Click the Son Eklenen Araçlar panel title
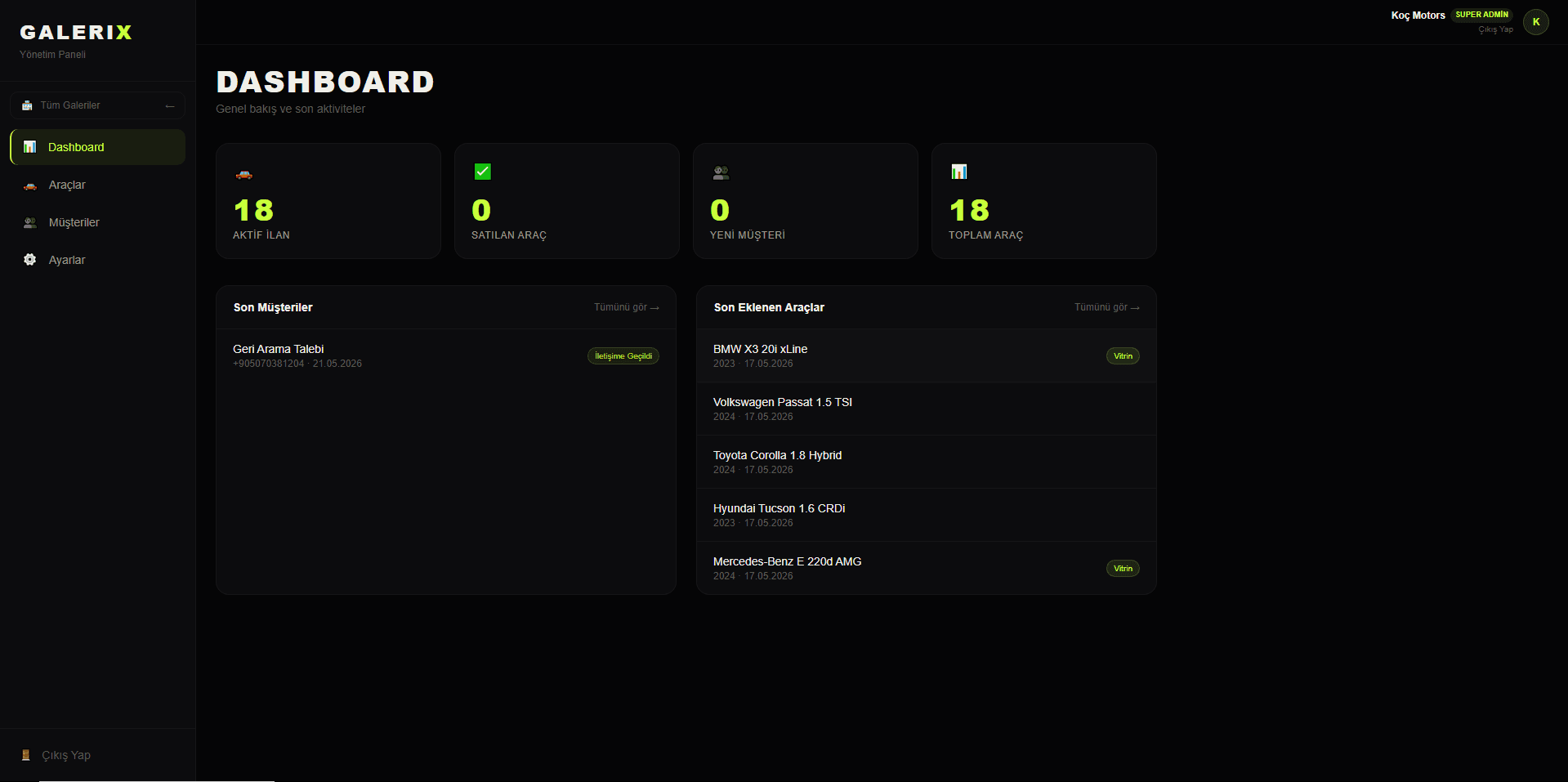This screenshot has height=782, width=1568. [769, 307]
